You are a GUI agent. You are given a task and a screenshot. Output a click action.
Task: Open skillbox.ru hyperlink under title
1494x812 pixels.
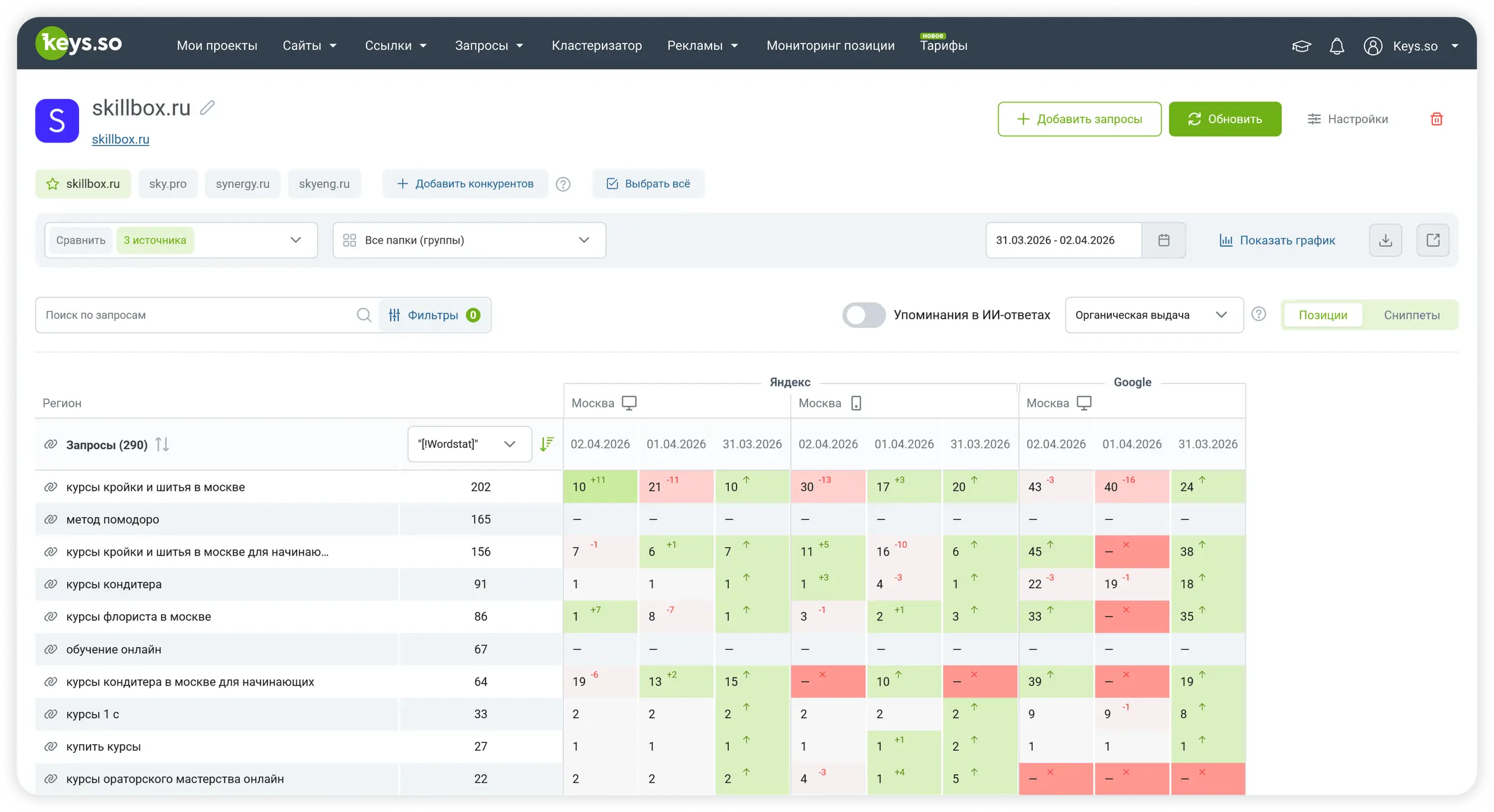[121, 139]
